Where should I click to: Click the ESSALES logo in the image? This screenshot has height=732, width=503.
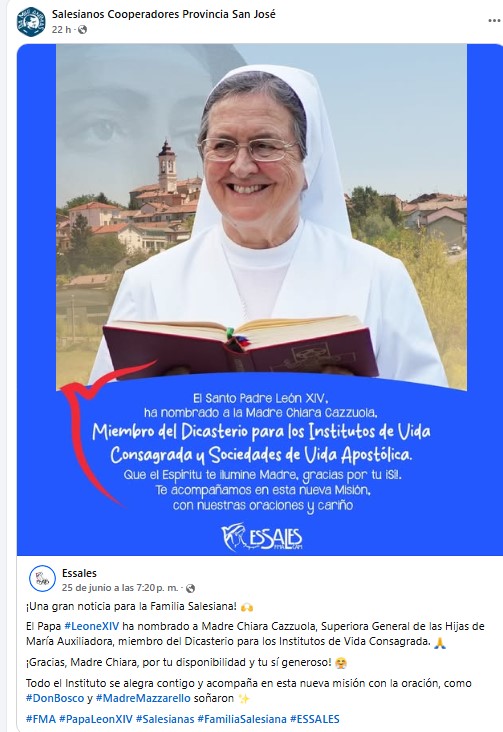click(x=262, y=537)
